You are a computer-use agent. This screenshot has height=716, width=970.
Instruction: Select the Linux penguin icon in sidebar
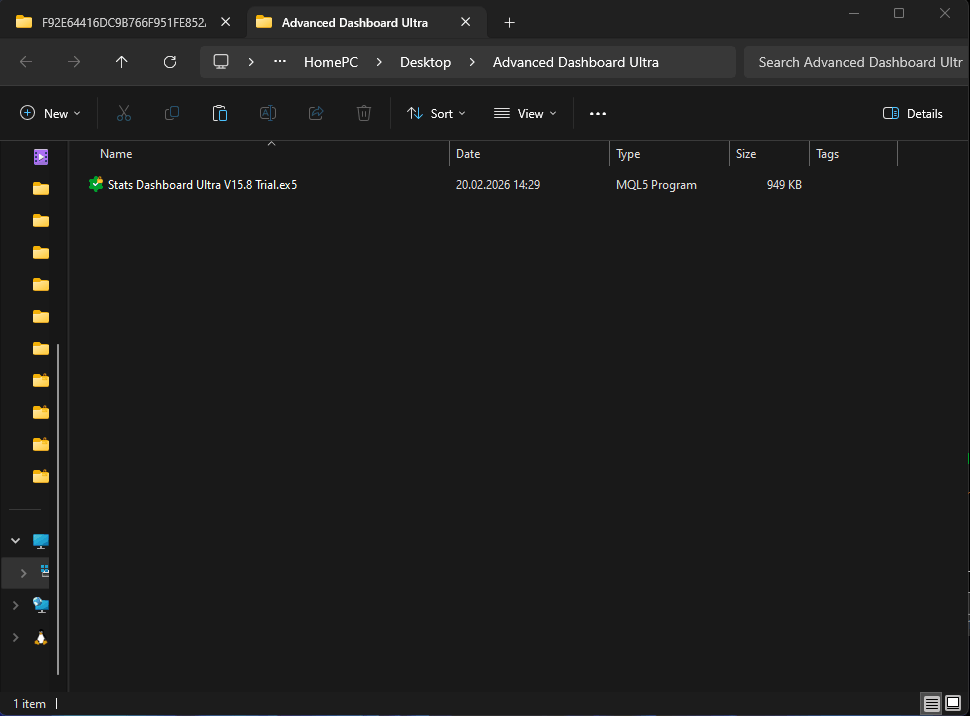[x=41, y=637]
